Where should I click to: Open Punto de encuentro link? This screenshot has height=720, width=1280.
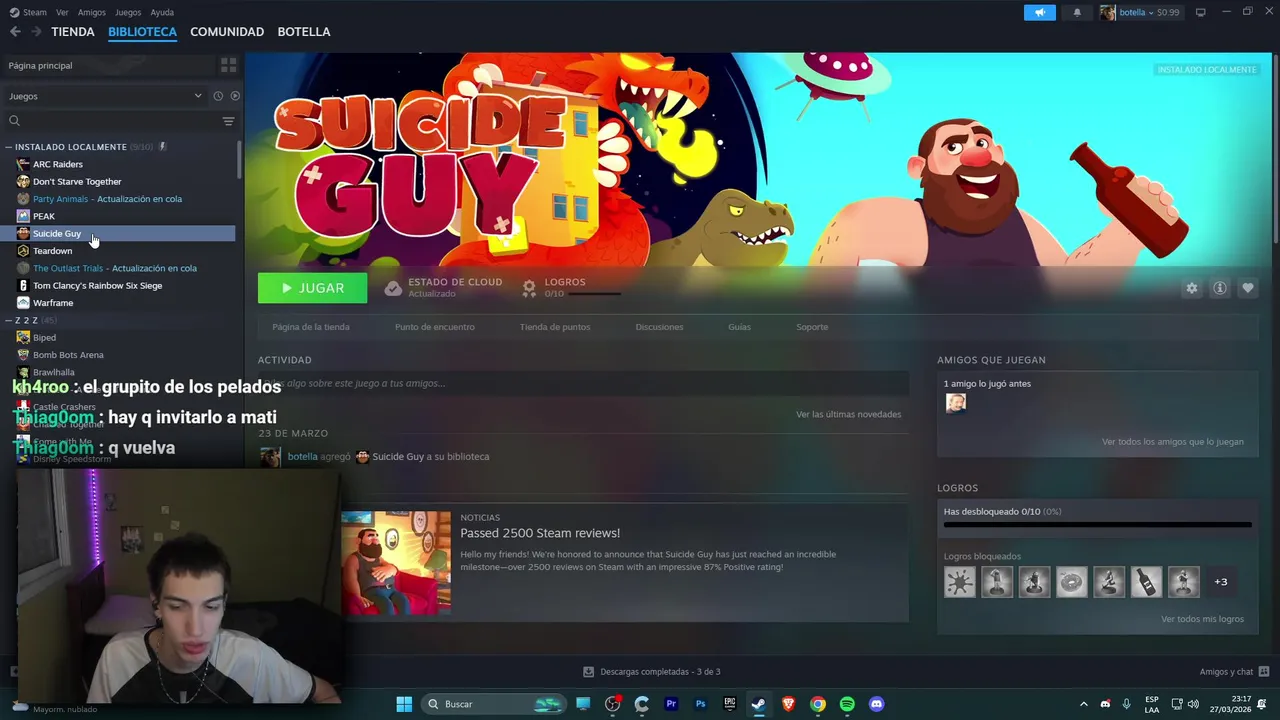[435, 327]
